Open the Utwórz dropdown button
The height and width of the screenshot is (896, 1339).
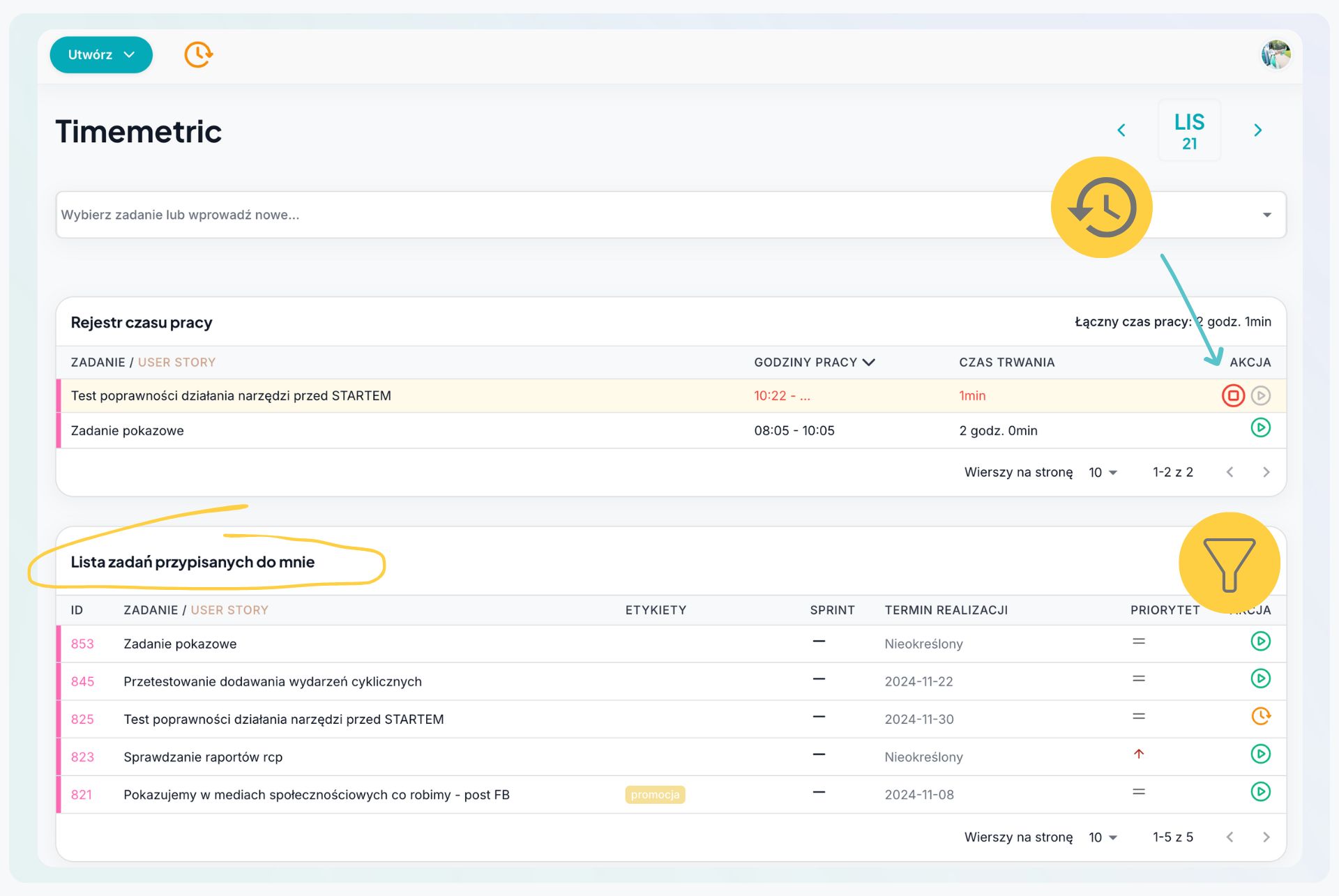pos(101,55)
